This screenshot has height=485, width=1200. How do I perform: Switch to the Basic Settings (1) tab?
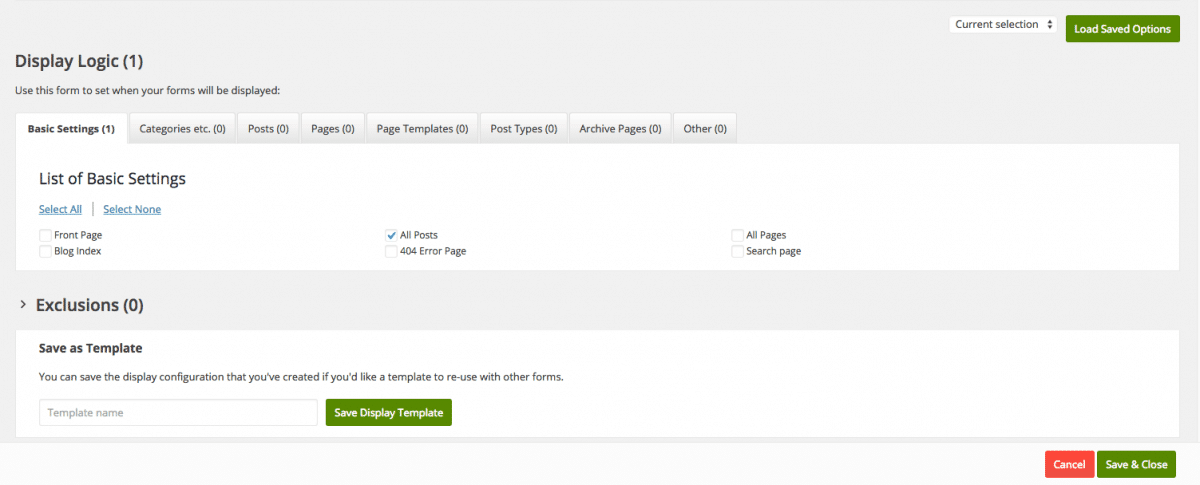(71, 129)
